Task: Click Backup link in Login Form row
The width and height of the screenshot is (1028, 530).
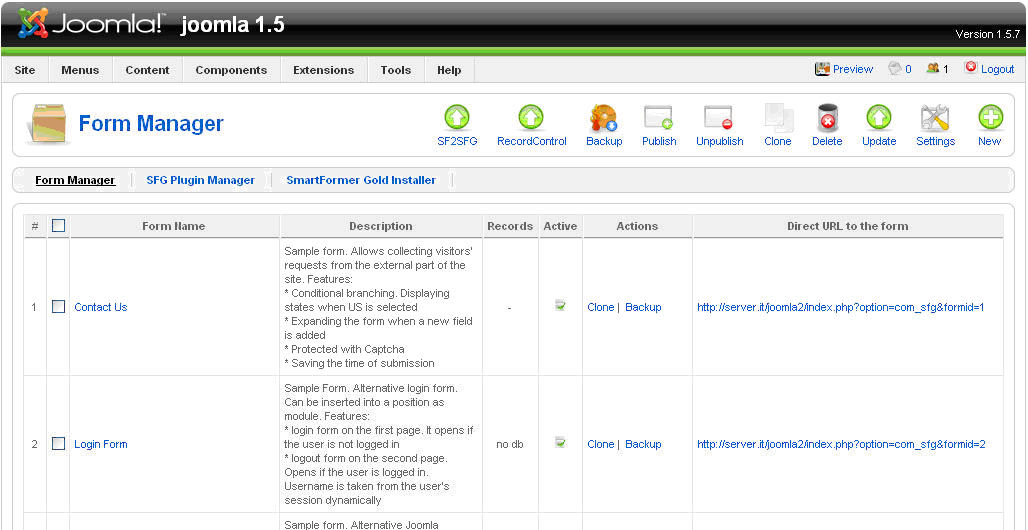Action: tap(643, 444)
